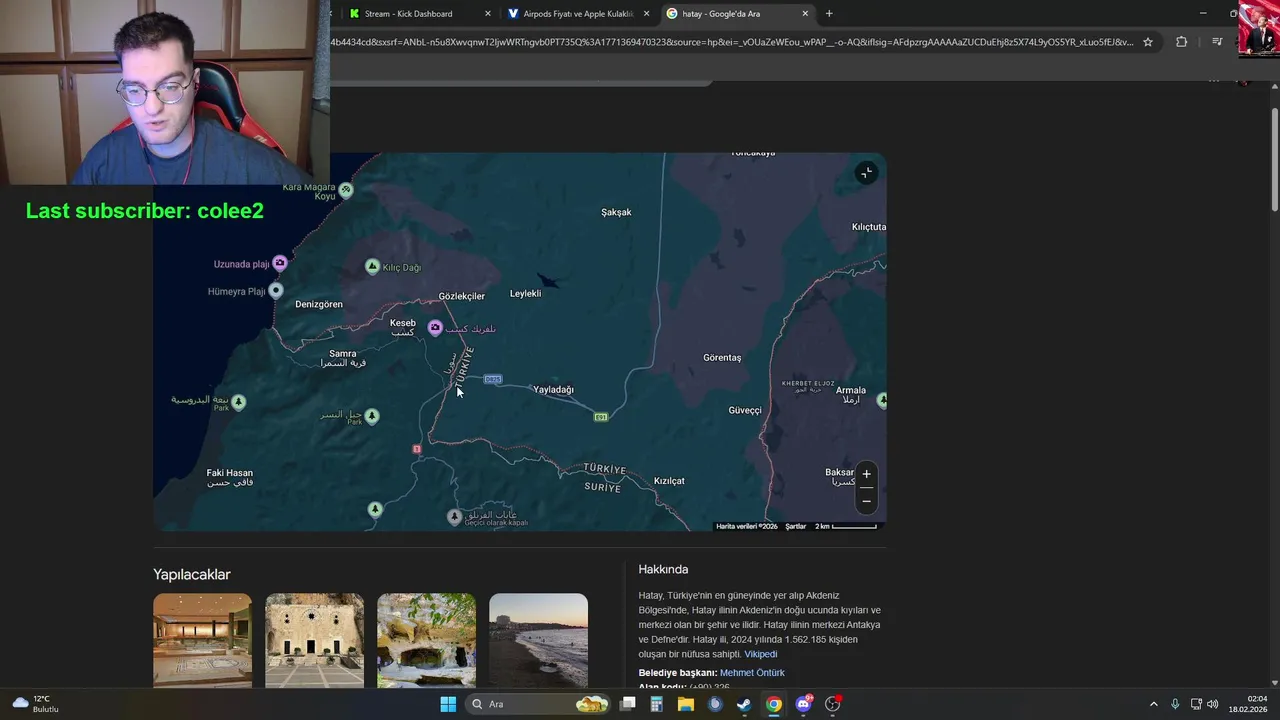The width and height of the screenshot is (1280, 720).
Task: Open the beach at sunset thumbnail
Action: coord(538,640)
